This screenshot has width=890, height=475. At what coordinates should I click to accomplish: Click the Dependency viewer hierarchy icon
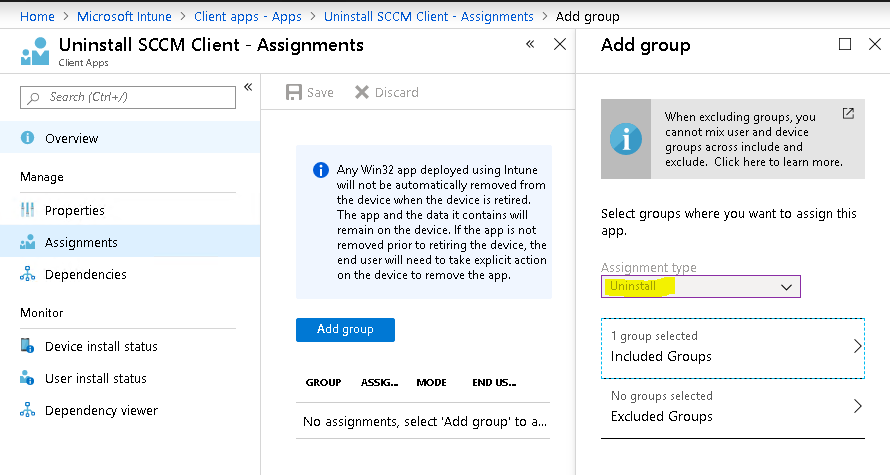(x=27, y=410)
